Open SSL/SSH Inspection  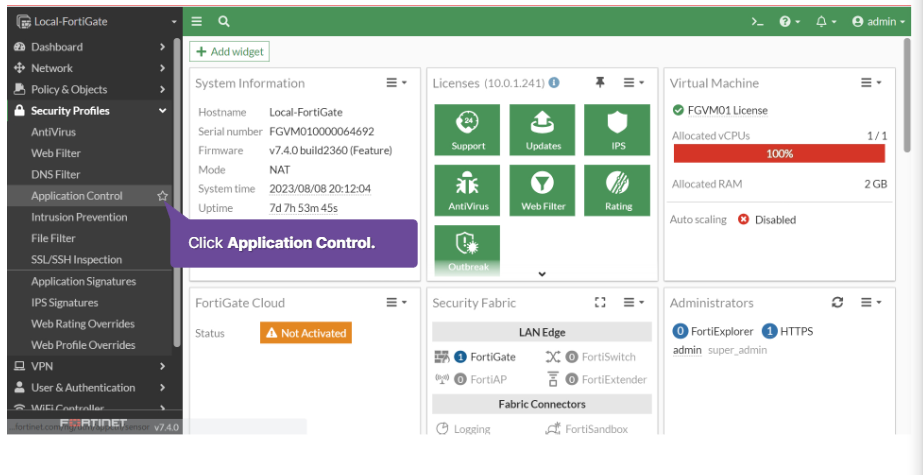(x=77, y=260)
